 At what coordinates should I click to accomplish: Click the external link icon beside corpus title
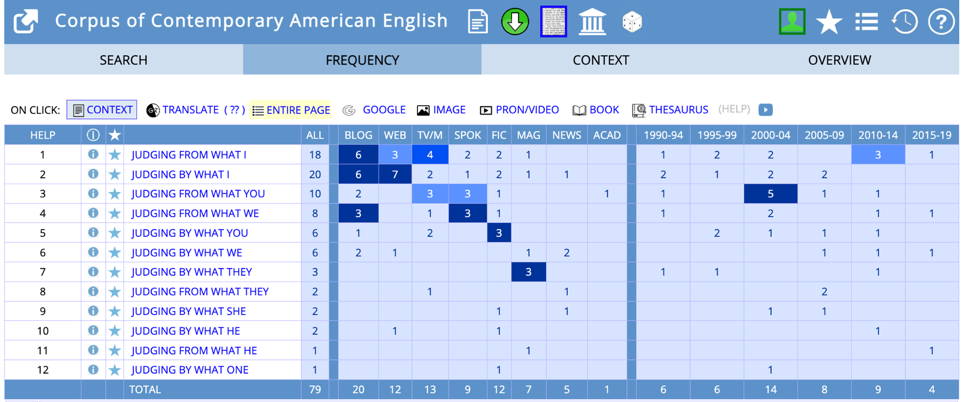click(25, 22)
